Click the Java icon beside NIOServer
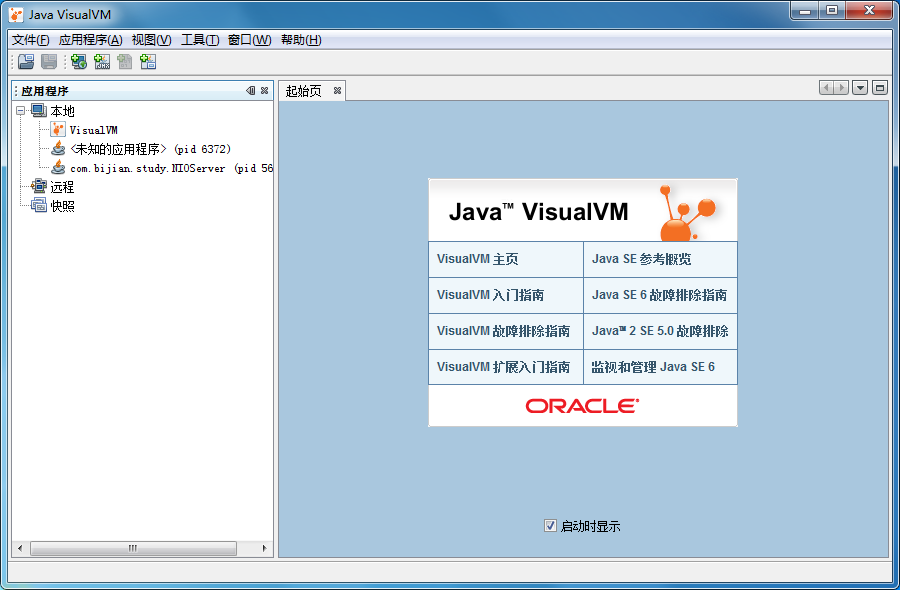The width and height of the screenshot is (900, 590). [x=58, y=168]
